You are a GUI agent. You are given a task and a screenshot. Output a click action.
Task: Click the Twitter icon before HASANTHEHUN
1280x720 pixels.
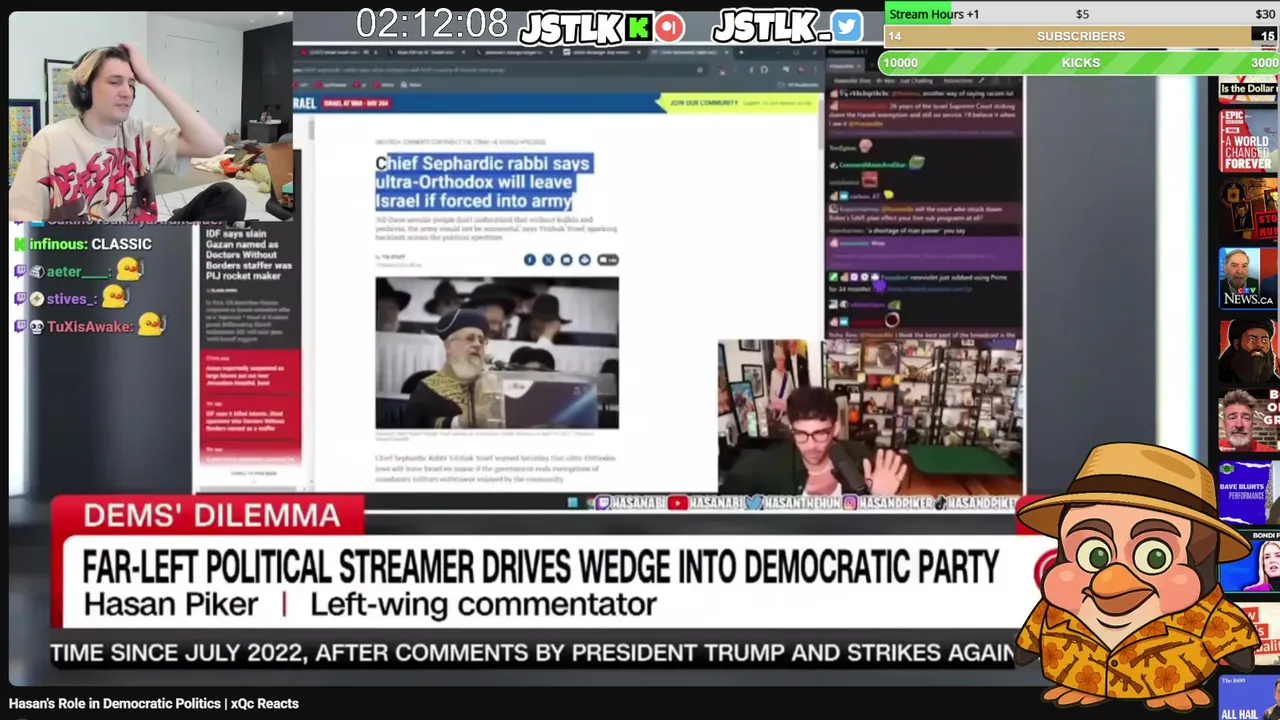(x=755, y=503)
